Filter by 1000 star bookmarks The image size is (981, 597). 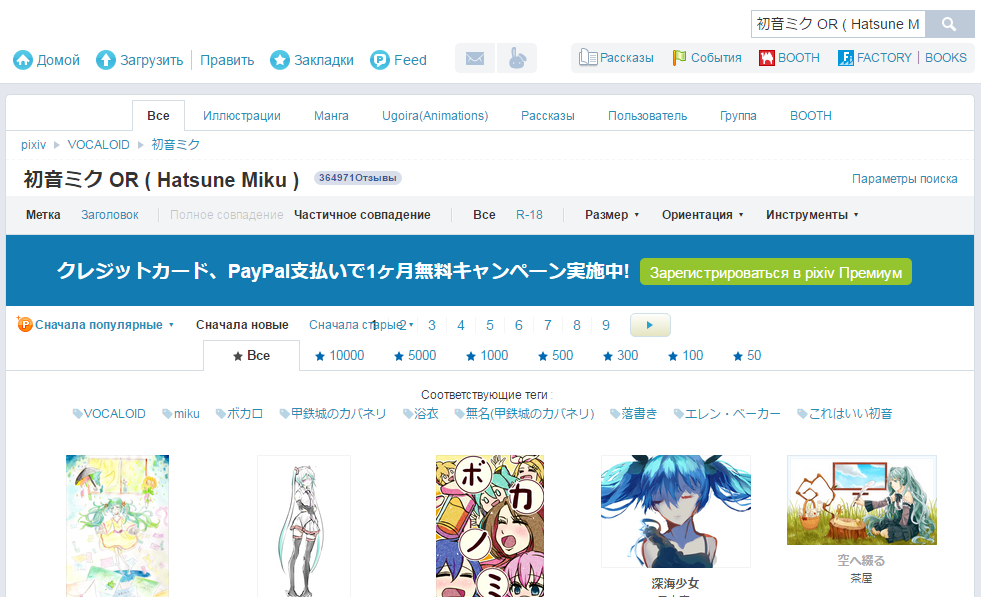pyautogui.click(x=487, y=355)
